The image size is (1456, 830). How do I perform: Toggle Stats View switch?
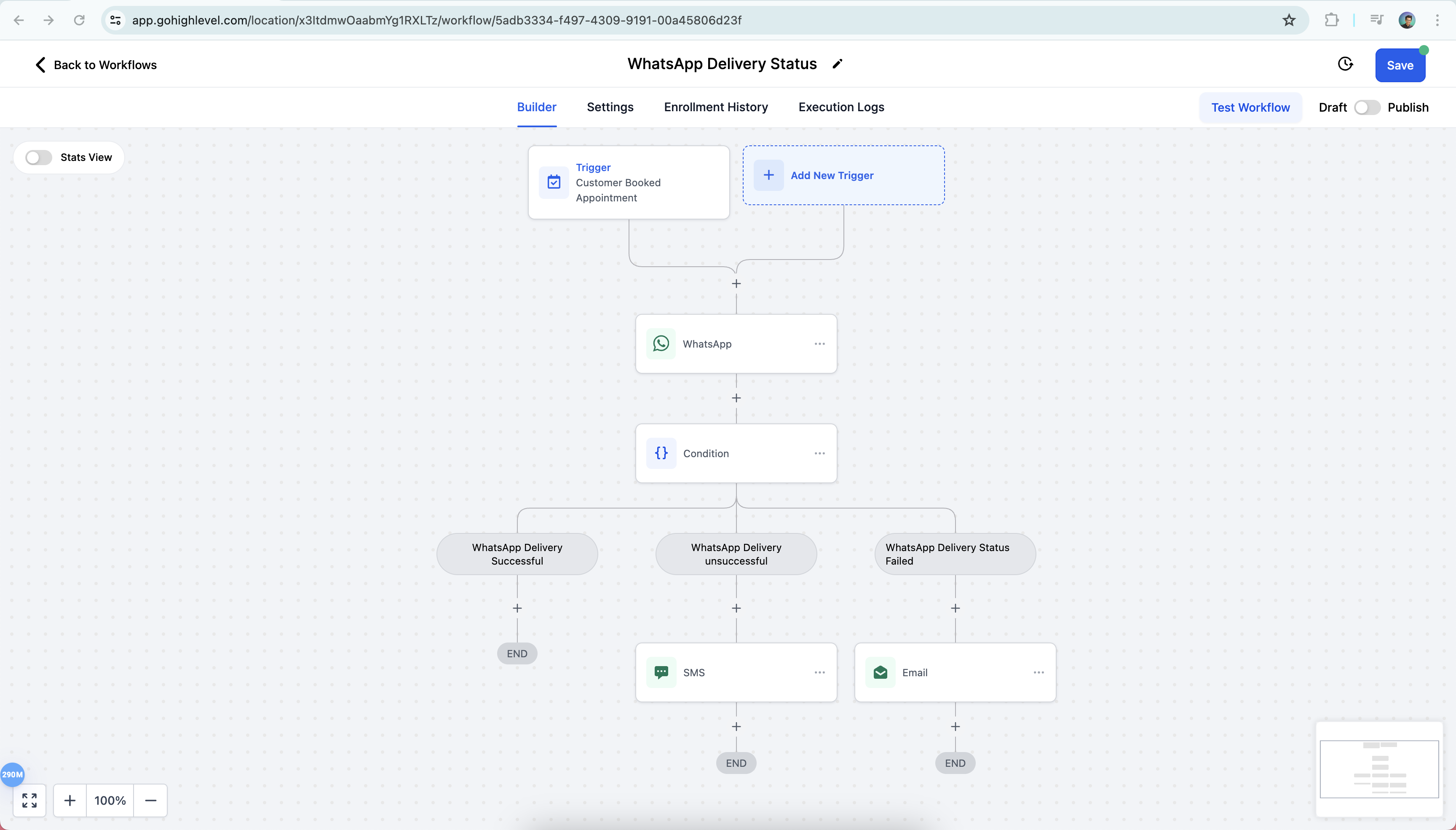tap(39, 157)
